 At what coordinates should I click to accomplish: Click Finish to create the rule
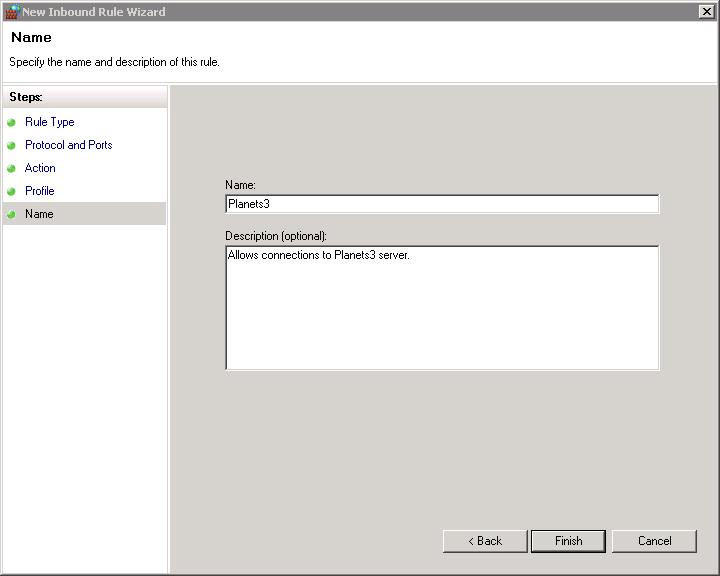click(568, 541)
